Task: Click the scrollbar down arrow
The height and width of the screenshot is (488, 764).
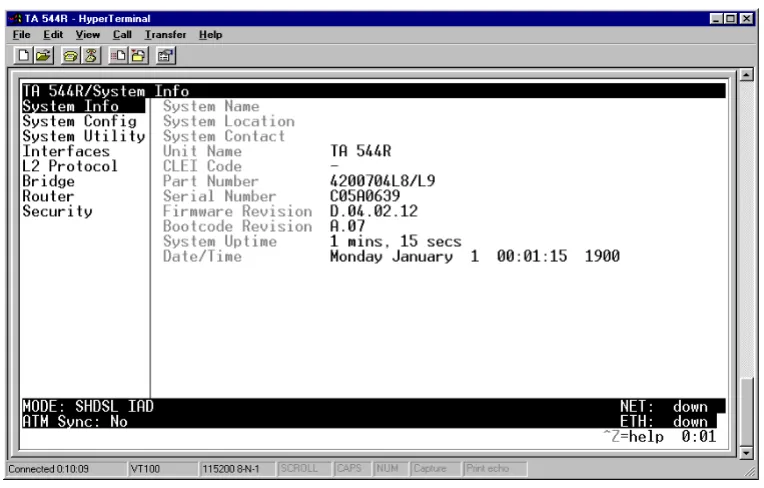Action: 746,453
